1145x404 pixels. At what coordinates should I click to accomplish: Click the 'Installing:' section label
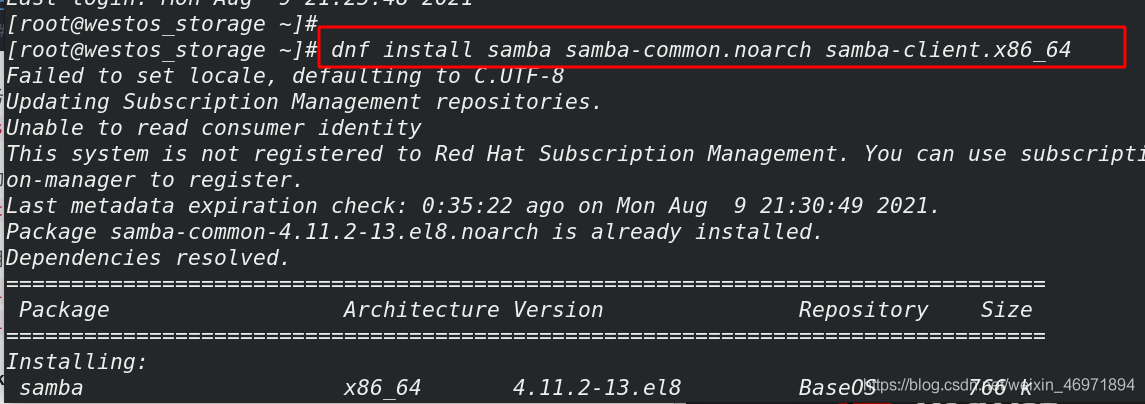[77, 362]
